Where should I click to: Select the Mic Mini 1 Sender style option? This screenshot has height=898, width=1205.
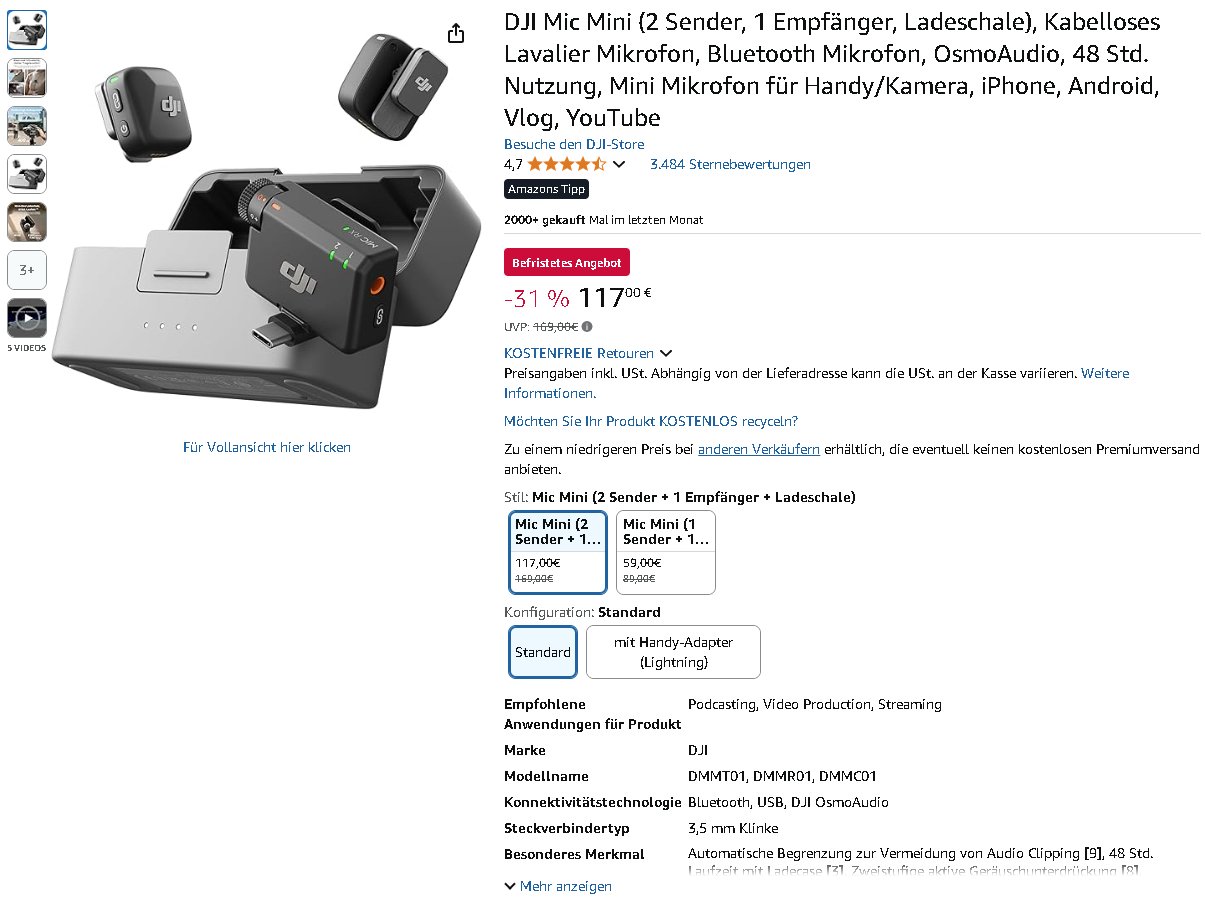(x=666, y=552)
